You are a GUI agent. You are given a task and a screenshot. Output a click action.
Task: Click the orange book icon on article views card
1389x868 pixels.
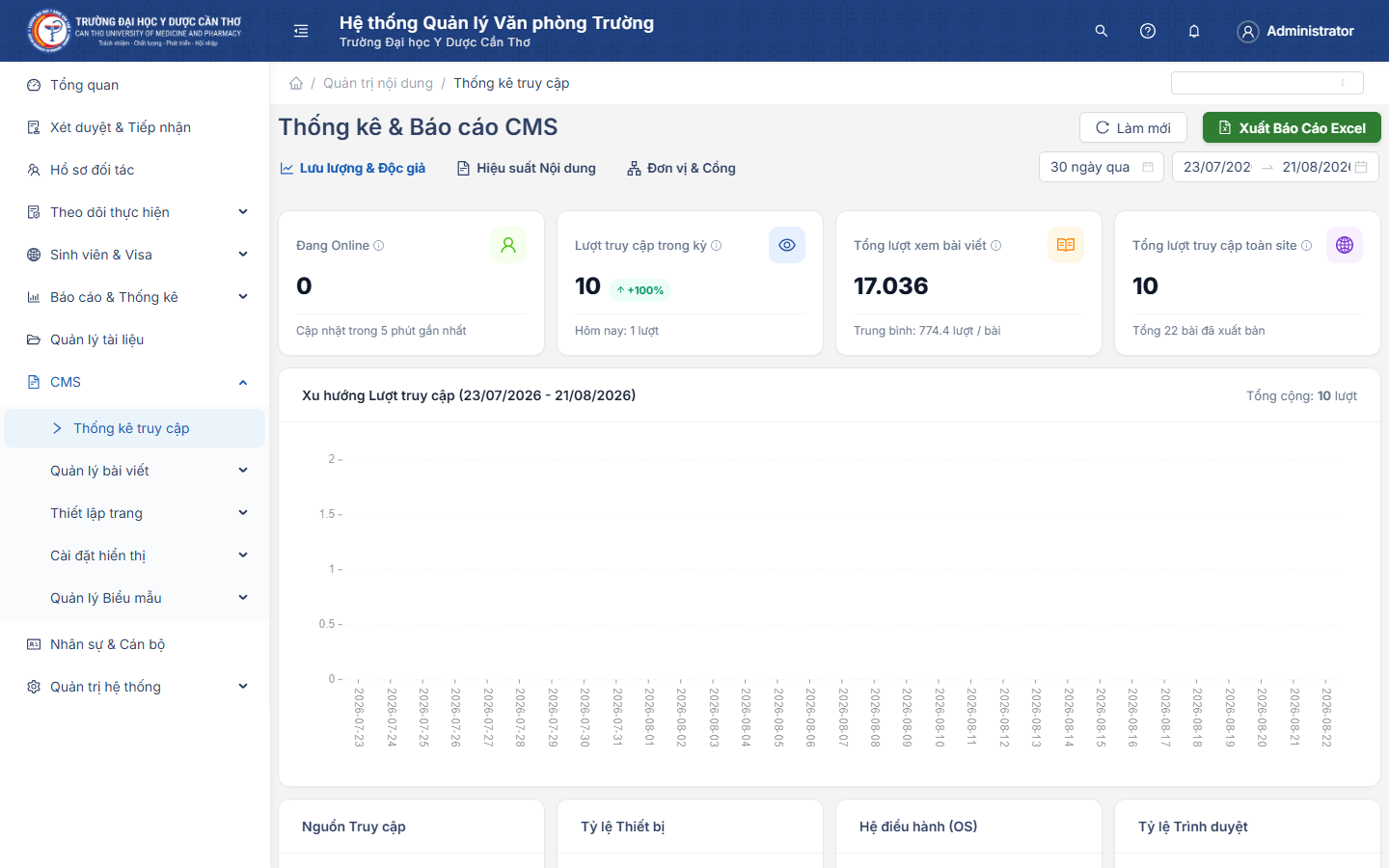(x=1066, y=245)
